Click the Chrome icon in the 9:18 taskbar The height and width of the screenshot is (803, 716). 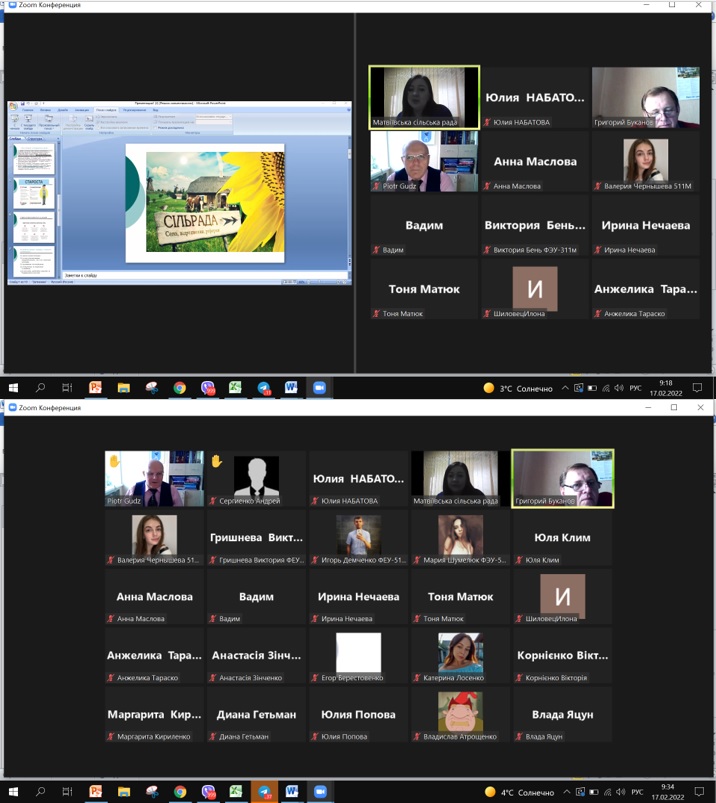(x=179, y=388)
